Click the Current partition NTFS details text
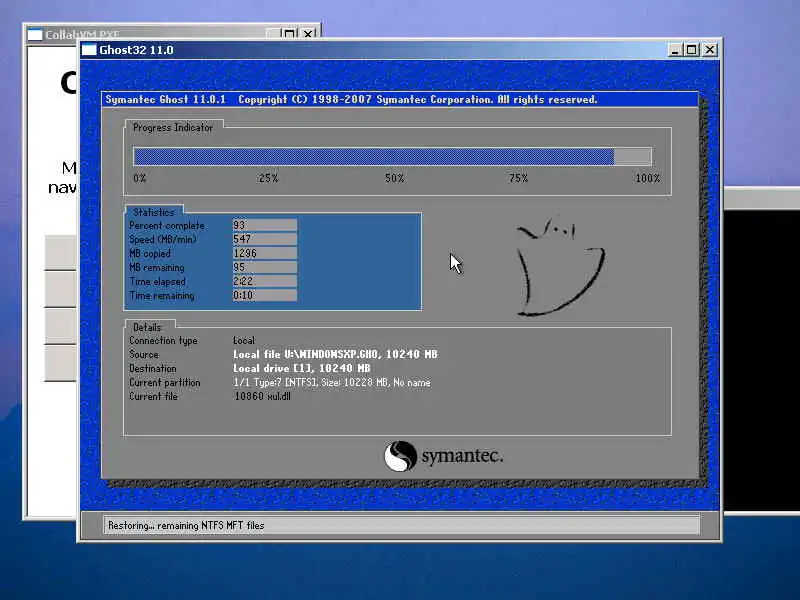This screenshot has height=600, width=800. [x=332, y=382]
